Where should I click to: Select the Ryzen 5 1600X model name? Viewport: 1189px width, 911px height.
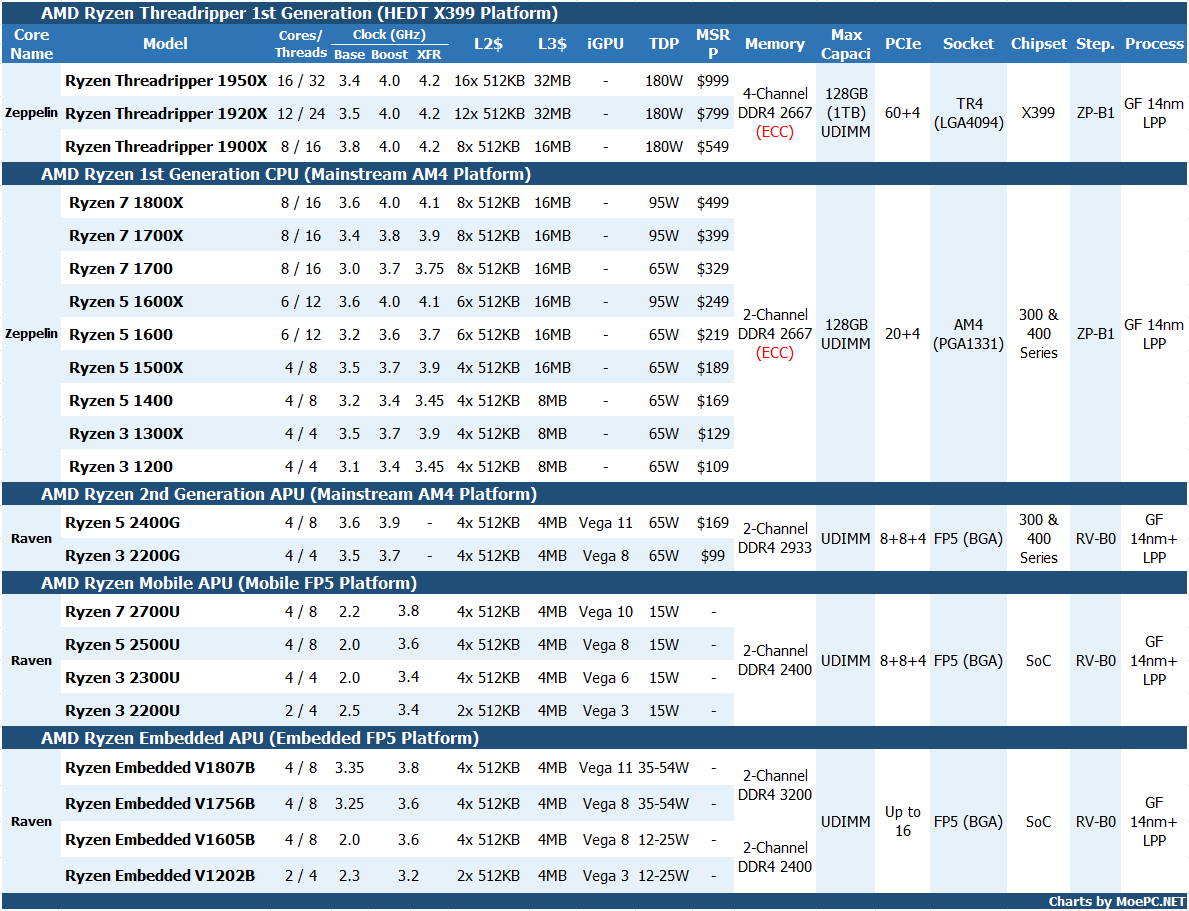click(126, 302)
